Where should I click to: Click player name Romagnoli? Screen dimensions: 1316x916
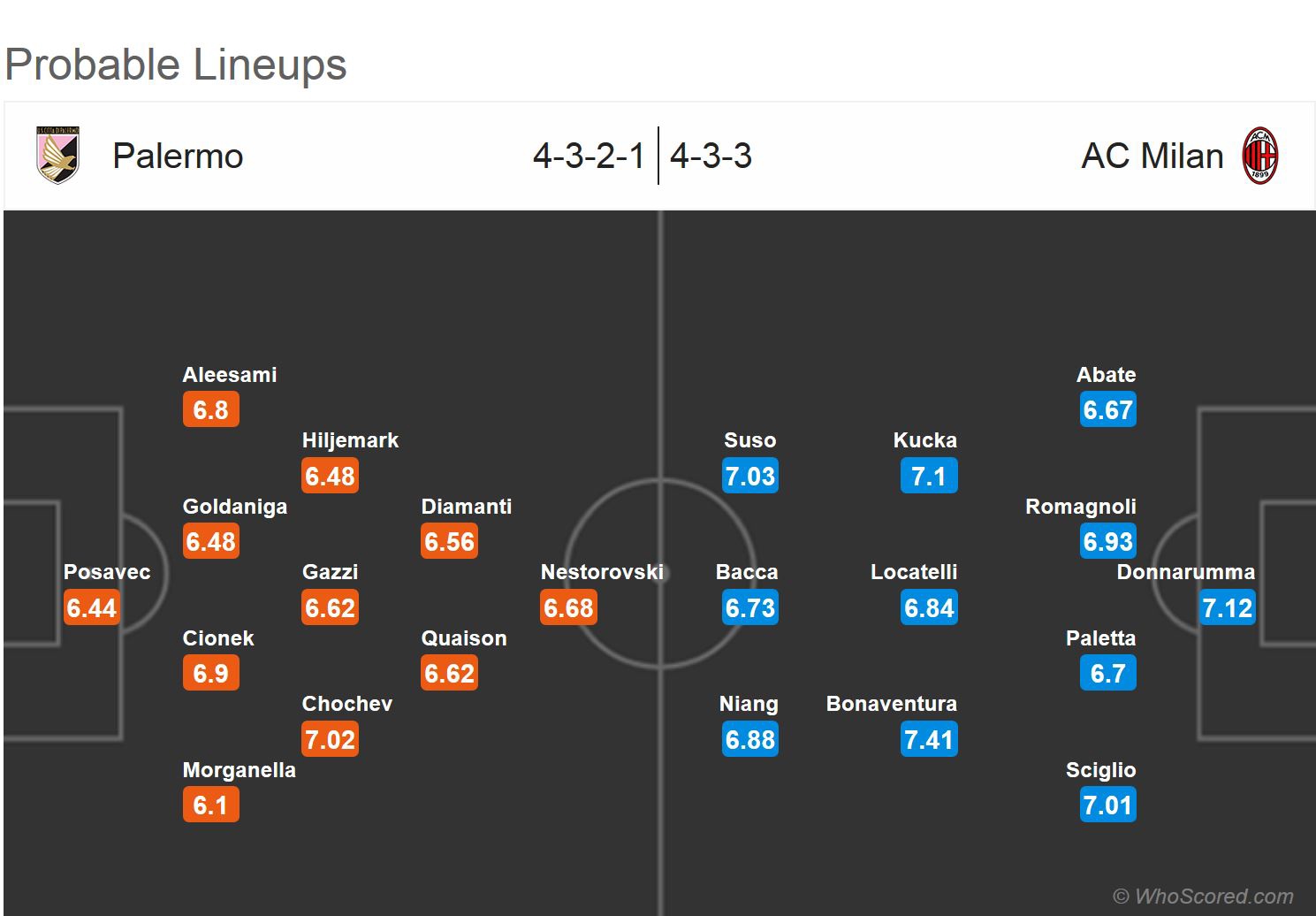coord(1080,507)
